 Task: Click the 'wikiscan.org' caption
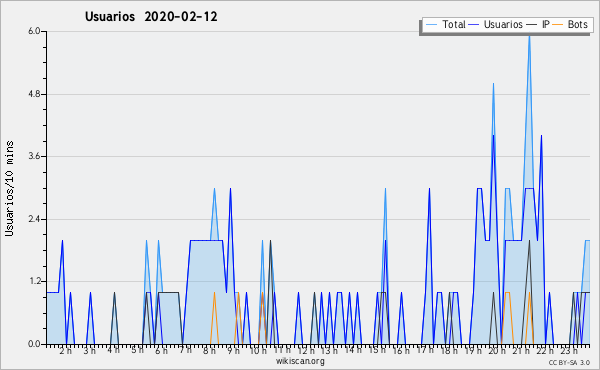pyautogui.click(x=300, y=361)
